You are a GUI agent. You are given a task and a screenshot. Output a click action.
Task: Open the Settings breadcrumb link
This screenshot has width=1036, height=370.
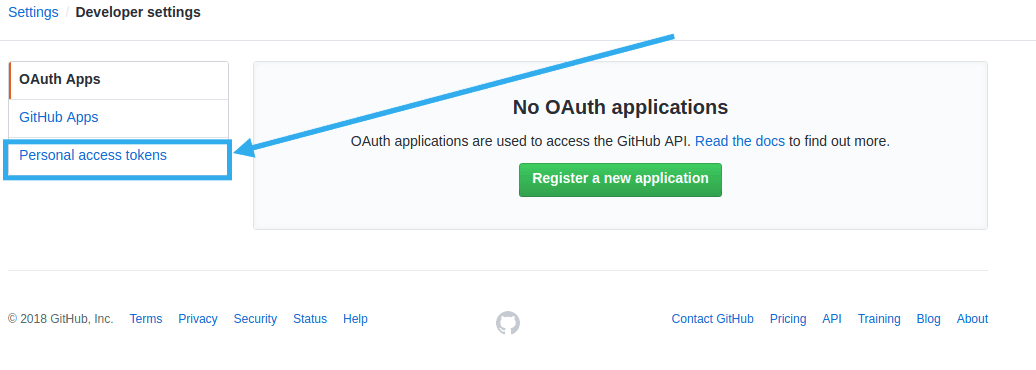tap(33, 12)
